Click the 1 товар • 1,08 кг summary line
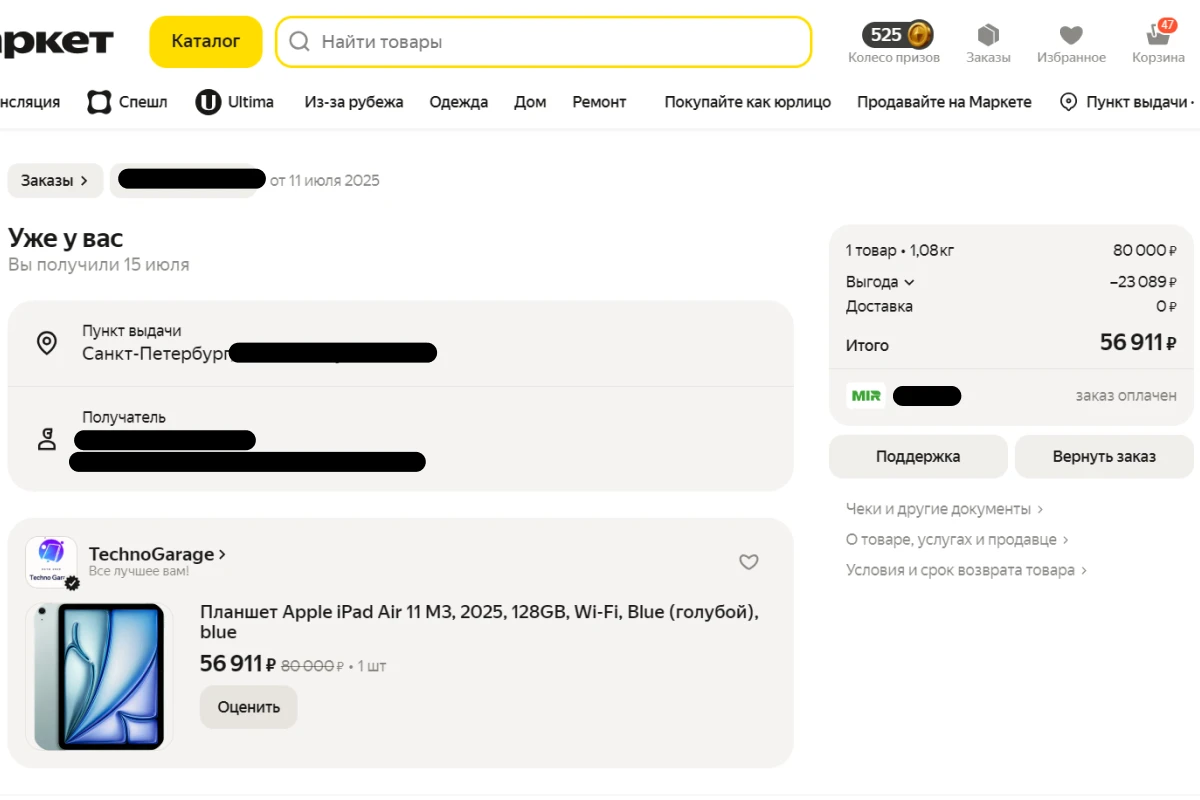The width and height of the screenshot is (1200, 800). click(x=901, y=251)
